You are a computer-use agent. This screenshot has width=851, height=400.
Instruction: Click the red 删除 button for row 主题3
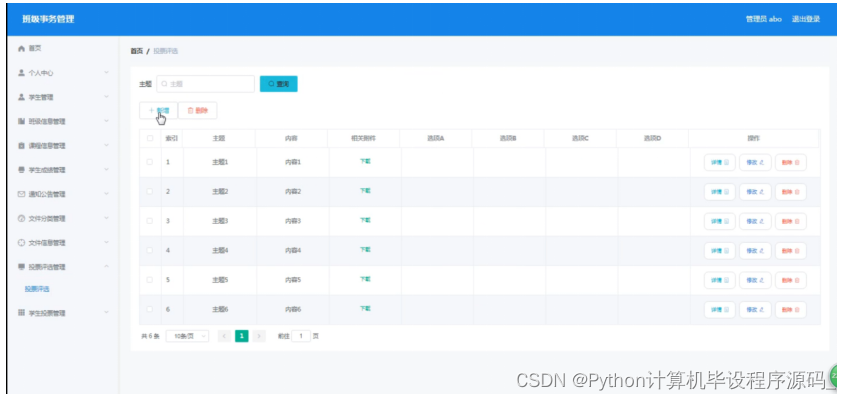[790, 221]
